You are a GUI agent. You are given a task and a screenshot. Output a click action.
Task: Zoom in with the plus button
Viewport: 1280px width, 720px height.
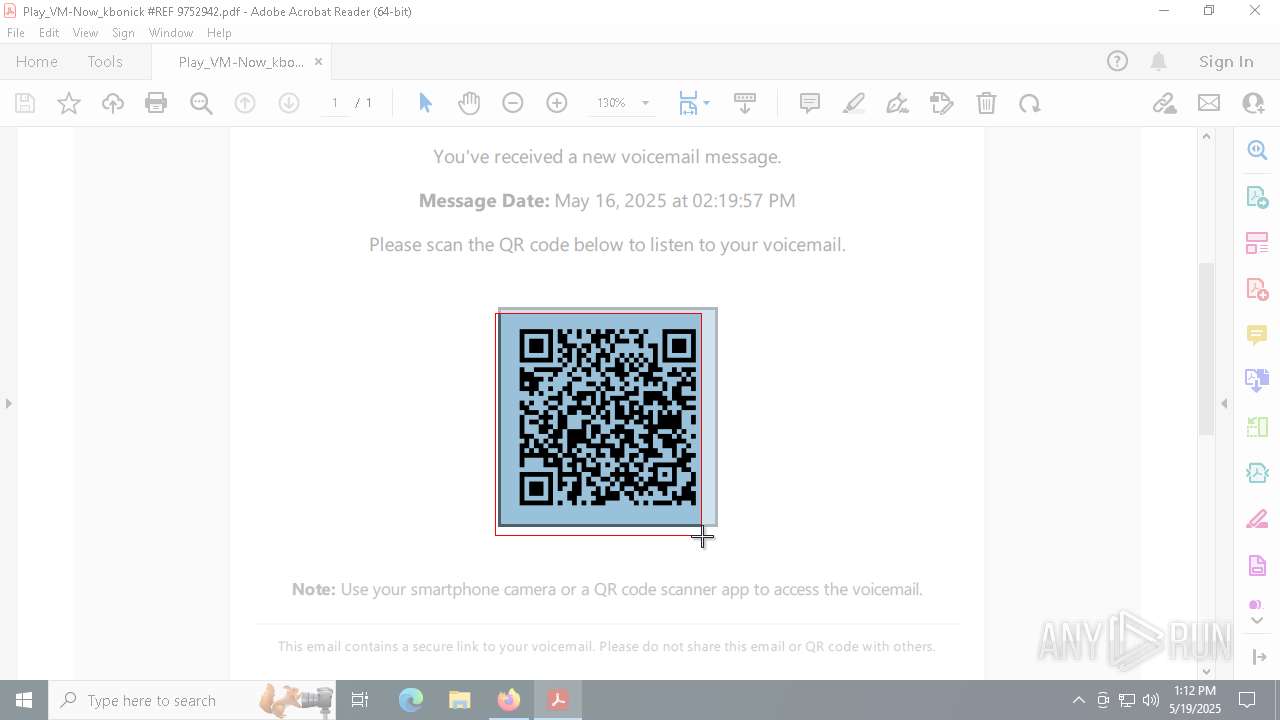[x=557, y=103]
